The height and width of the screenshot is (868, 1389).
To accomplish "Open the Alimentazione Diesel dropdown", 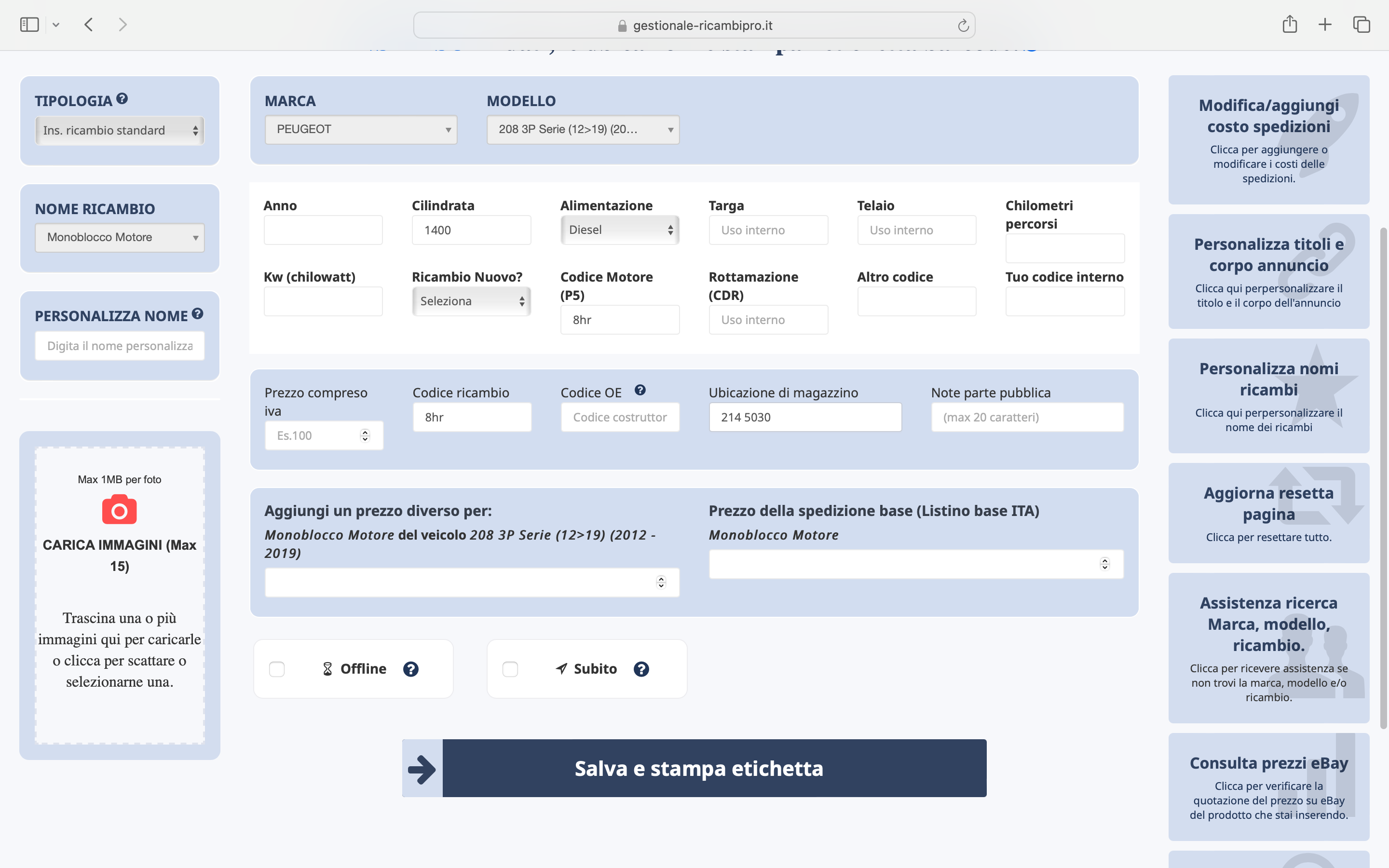I will (x=620, y=230).
